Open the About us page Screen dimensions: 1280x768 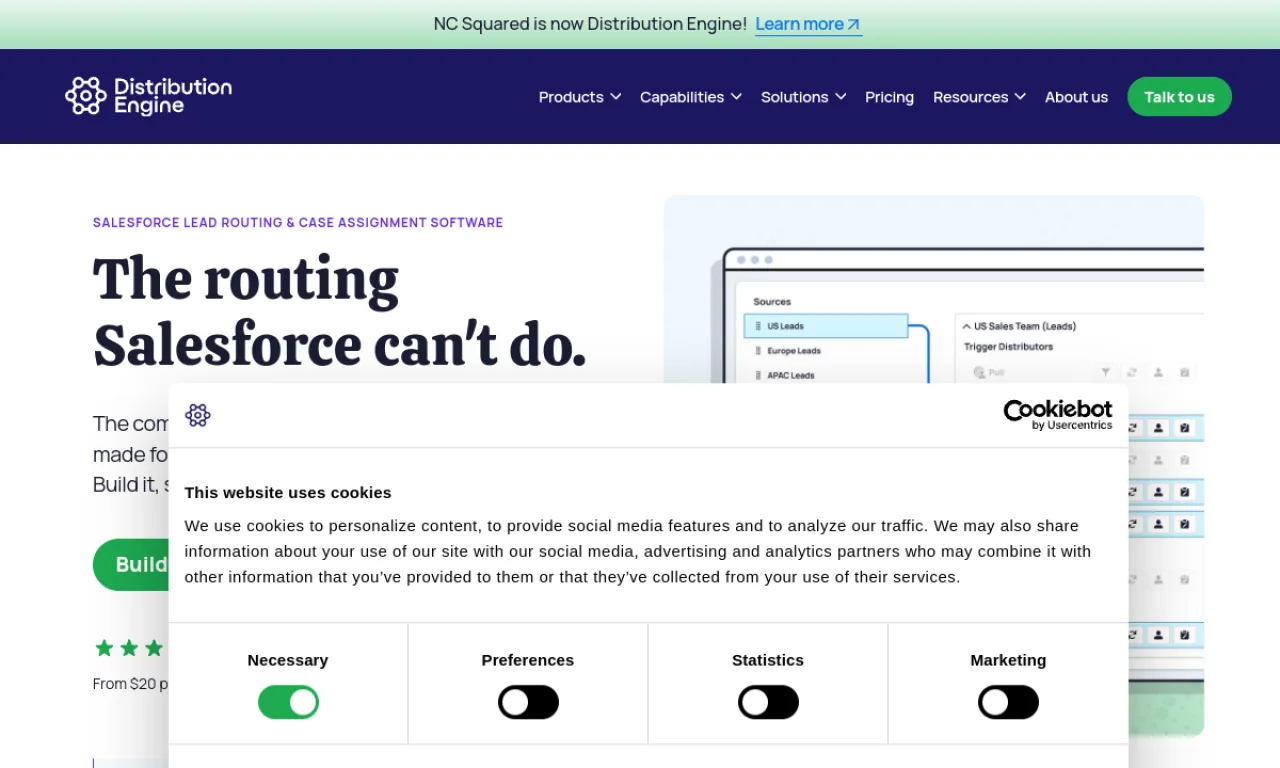1076,97
